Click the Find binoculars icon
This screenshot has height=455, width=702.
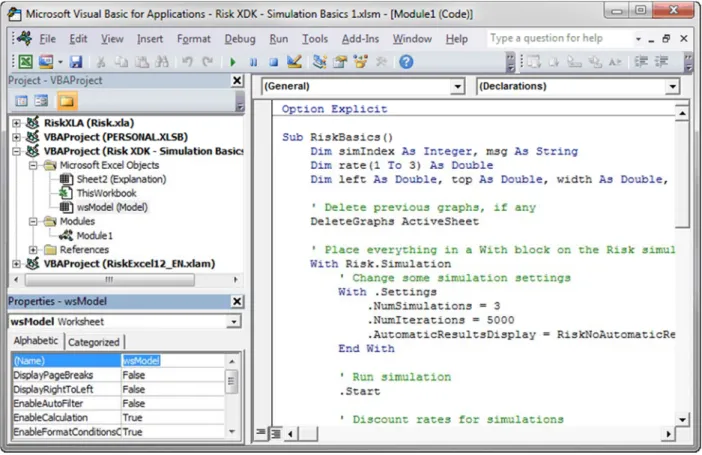pos(162,61)
